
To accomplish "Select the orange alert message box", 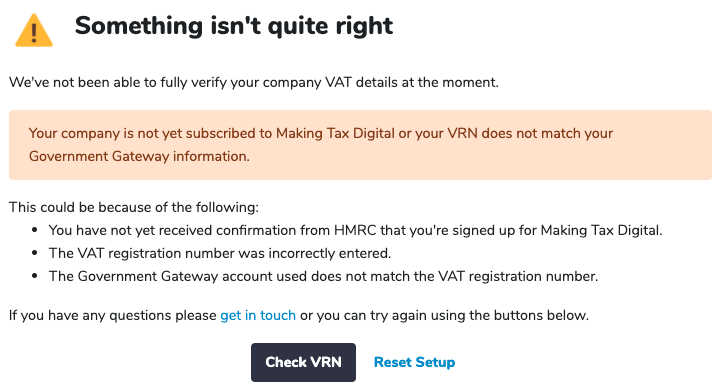I will pyautogui.click(x=360, y=145).
